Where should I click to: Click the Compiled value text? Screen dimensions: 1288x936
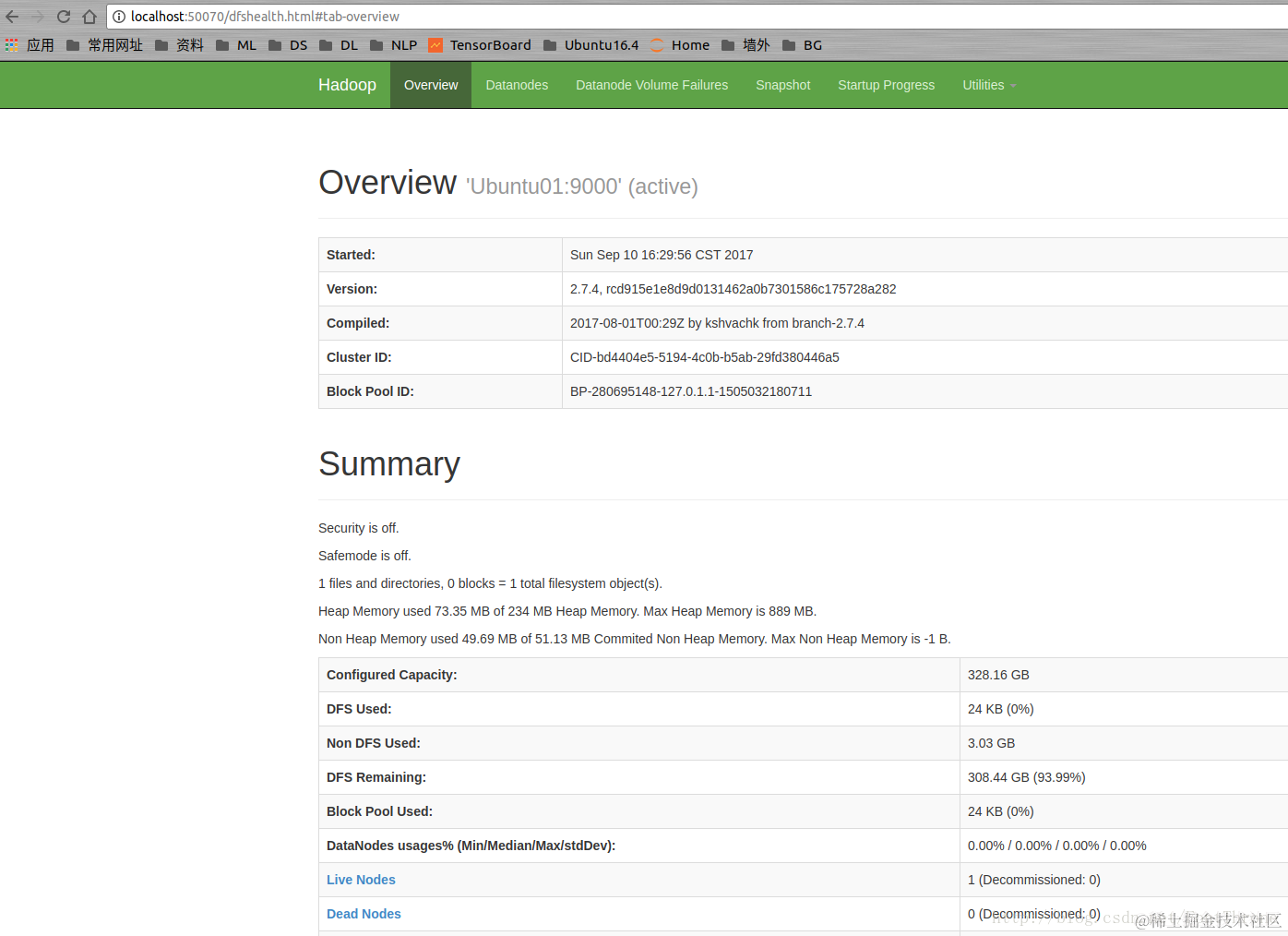(717, 323)
